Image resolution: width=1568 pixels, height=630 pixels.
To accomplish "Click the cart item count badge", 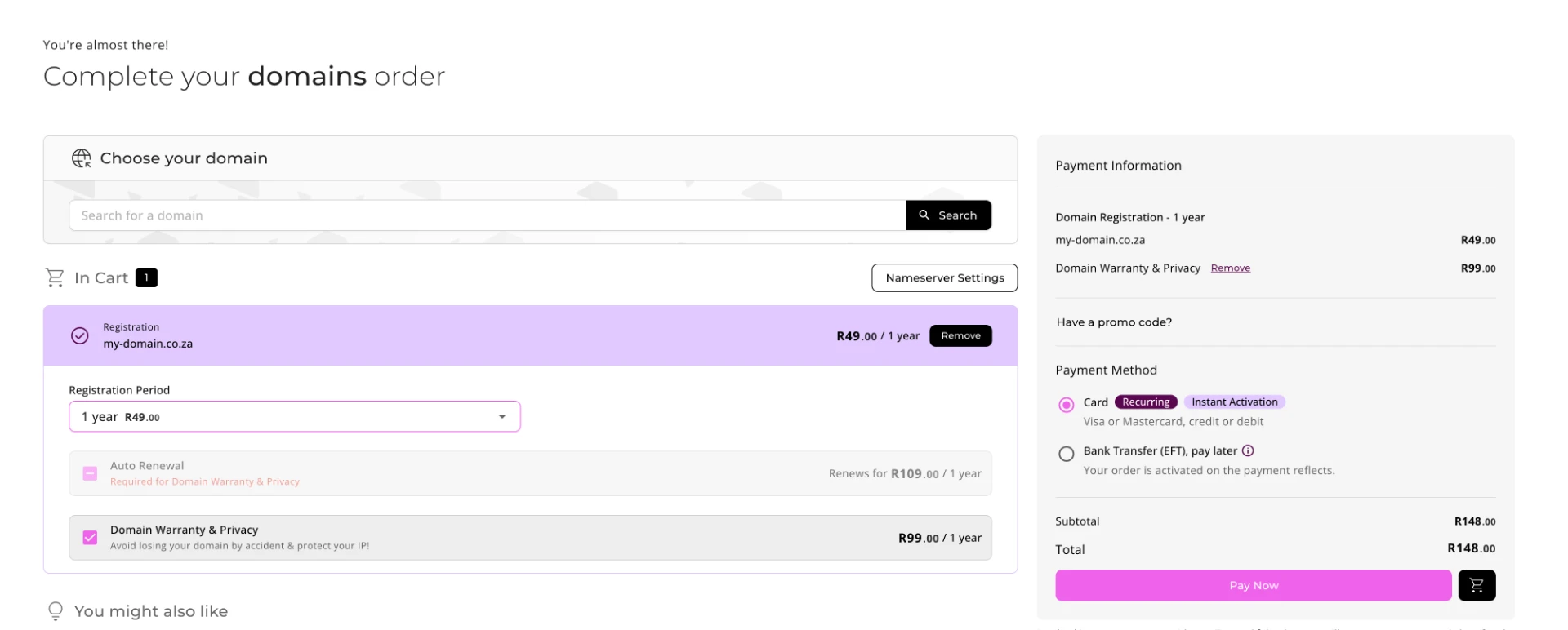I will coord(146,277).
